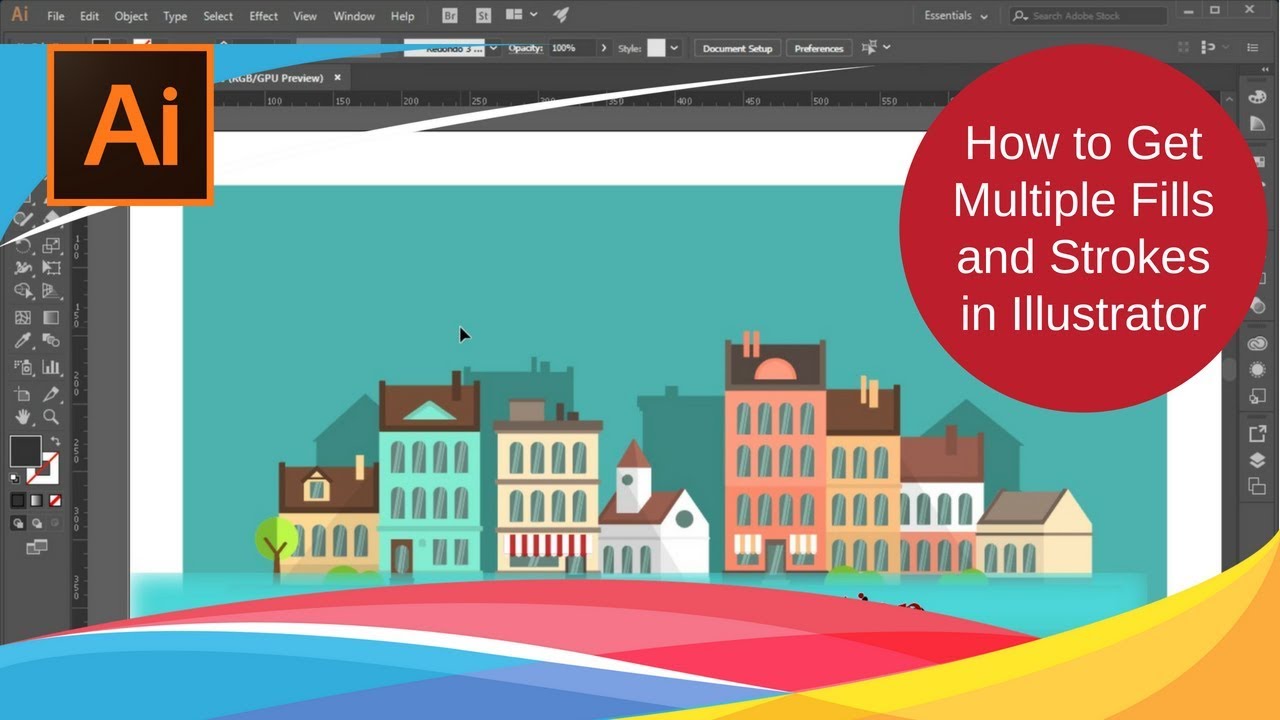1280x720 pixels.
Task: Click the Stroke color swatch
Action: pos(44,467)
